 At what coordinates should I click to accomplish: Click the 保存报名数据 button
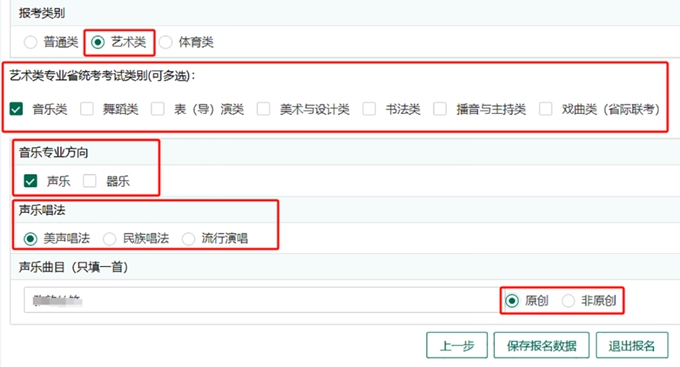click(541, 345)
